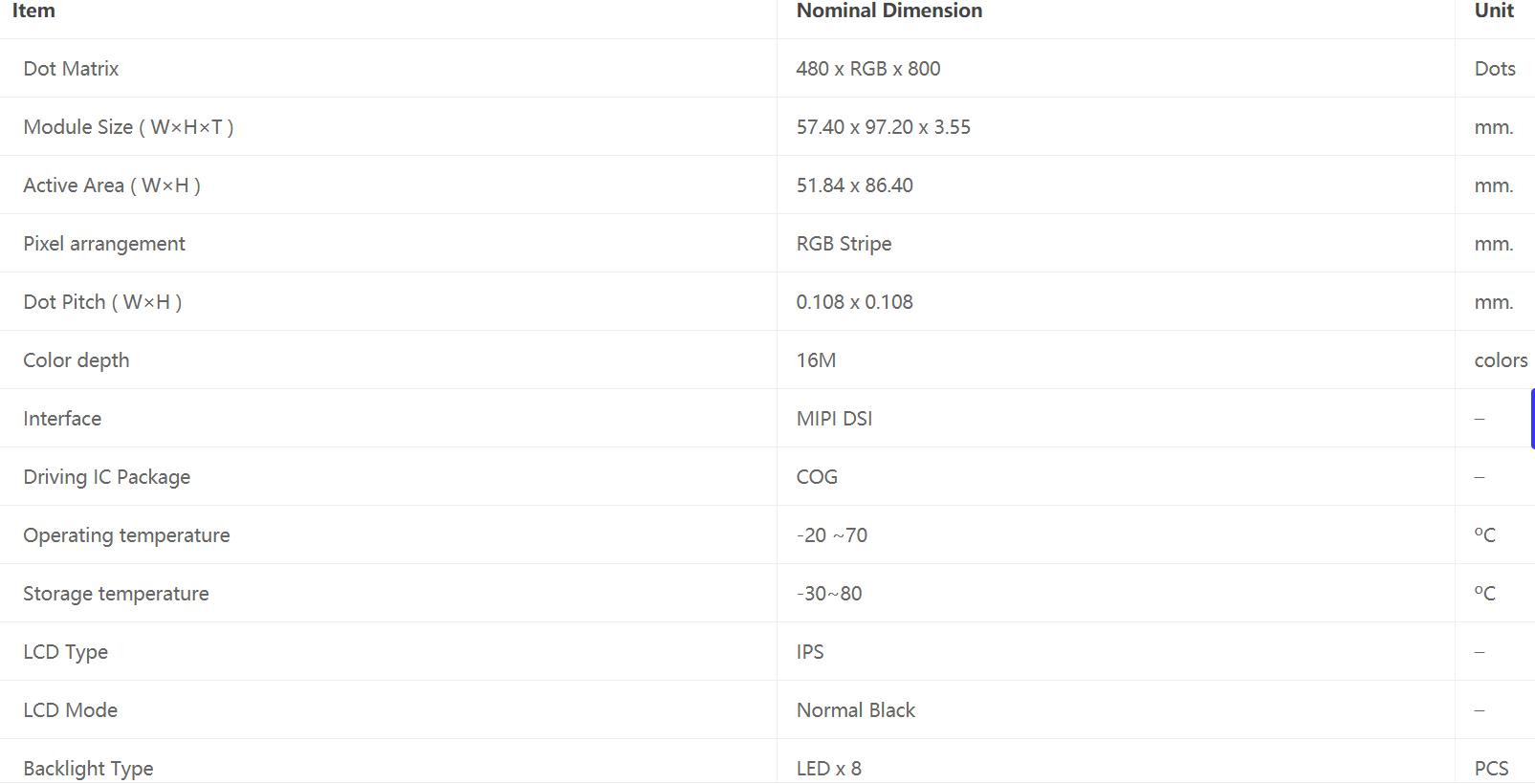
Task: Click the IPS LCD Type value
Action: 810,652
